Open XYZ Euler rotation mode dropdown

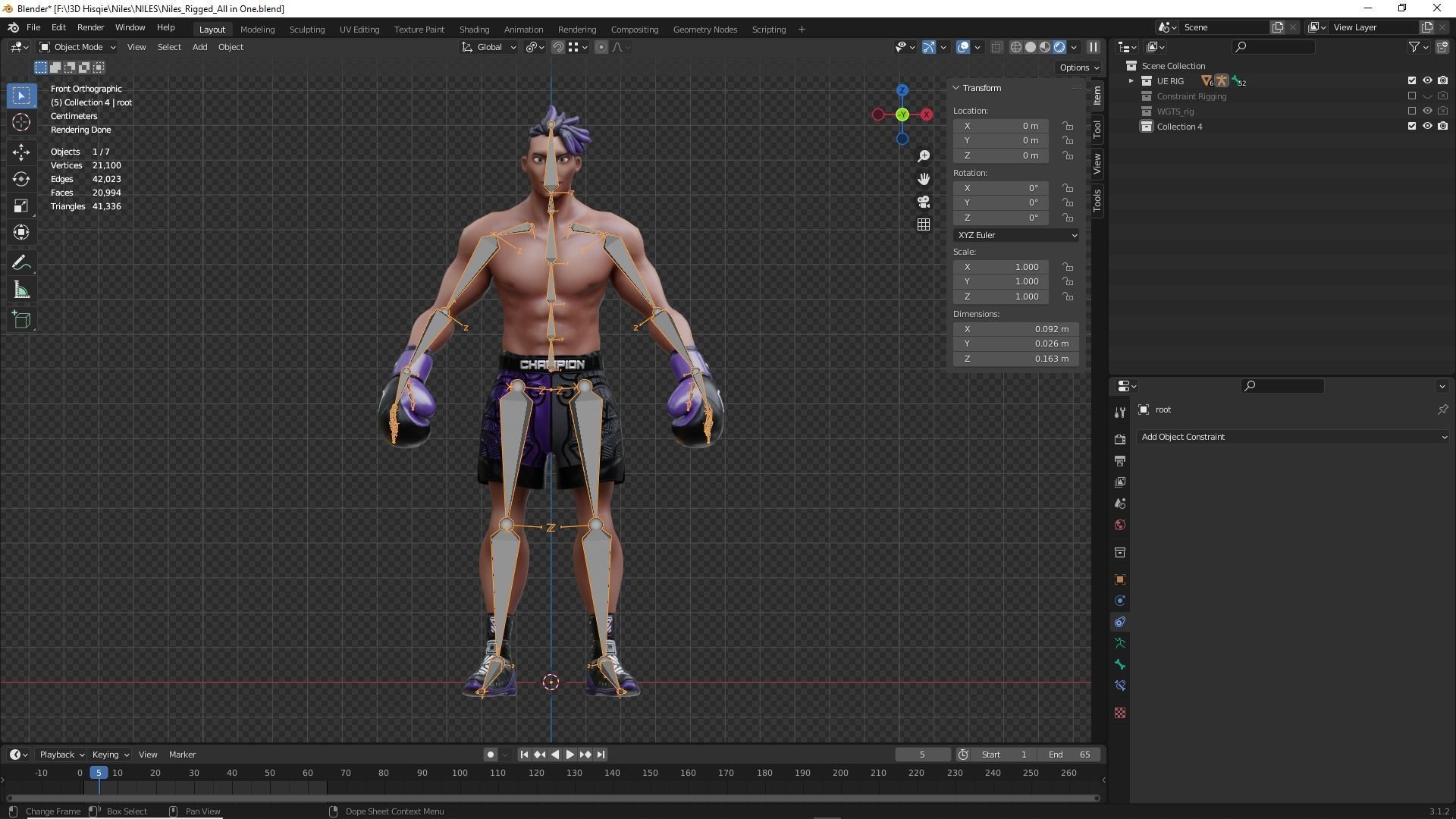[1015, 235]
